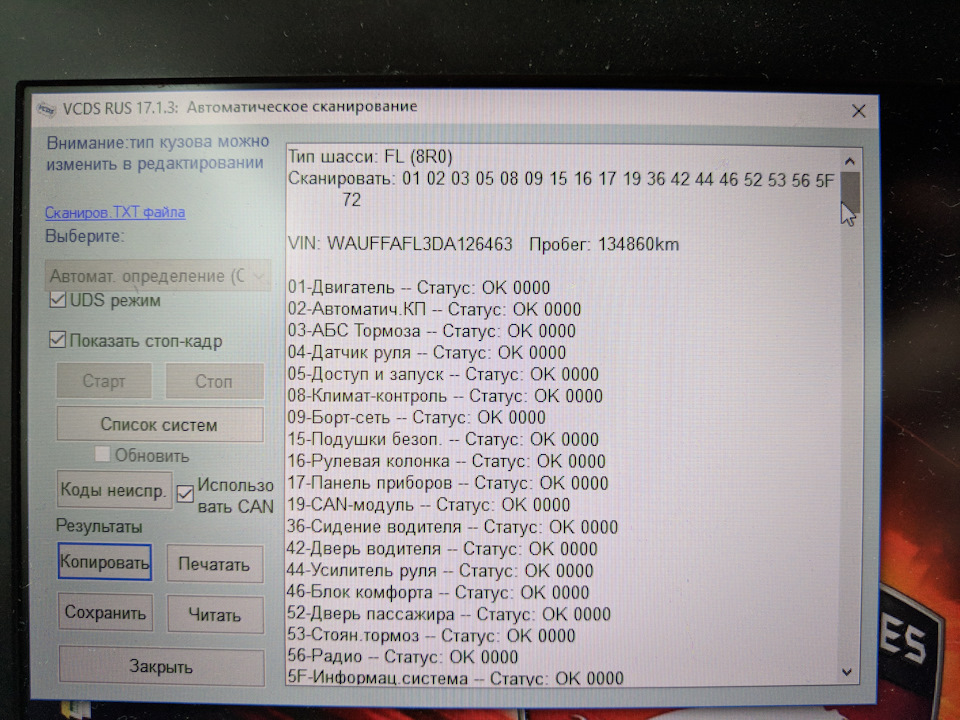Select the 19-CAN-модуль status line
This screenshot has height=720, width=960.
429,504
